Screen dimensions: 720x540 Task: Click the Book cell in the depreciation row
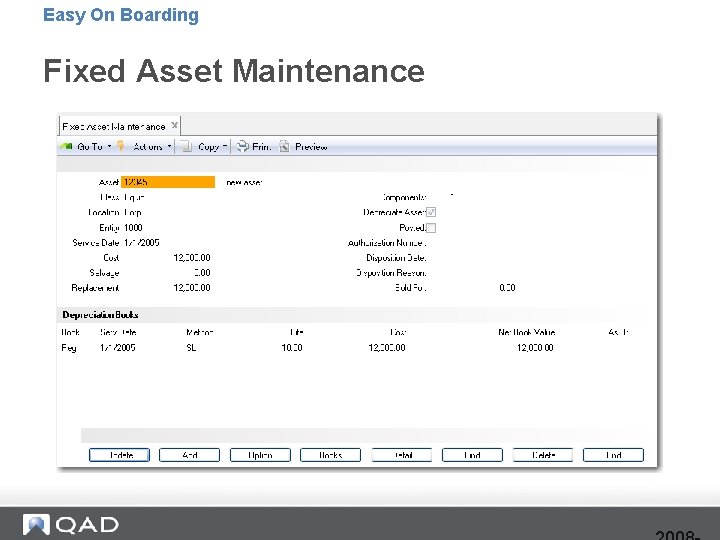(x=69, y=348)
